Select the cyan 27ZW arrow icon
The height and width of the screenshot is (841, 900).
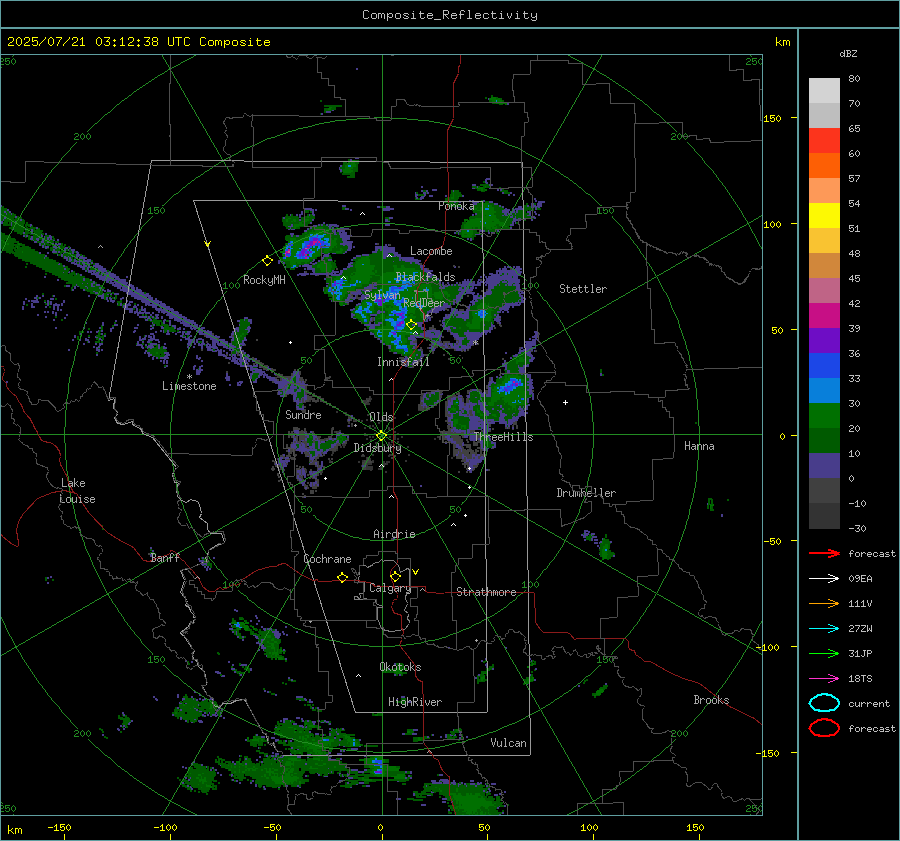824,629
